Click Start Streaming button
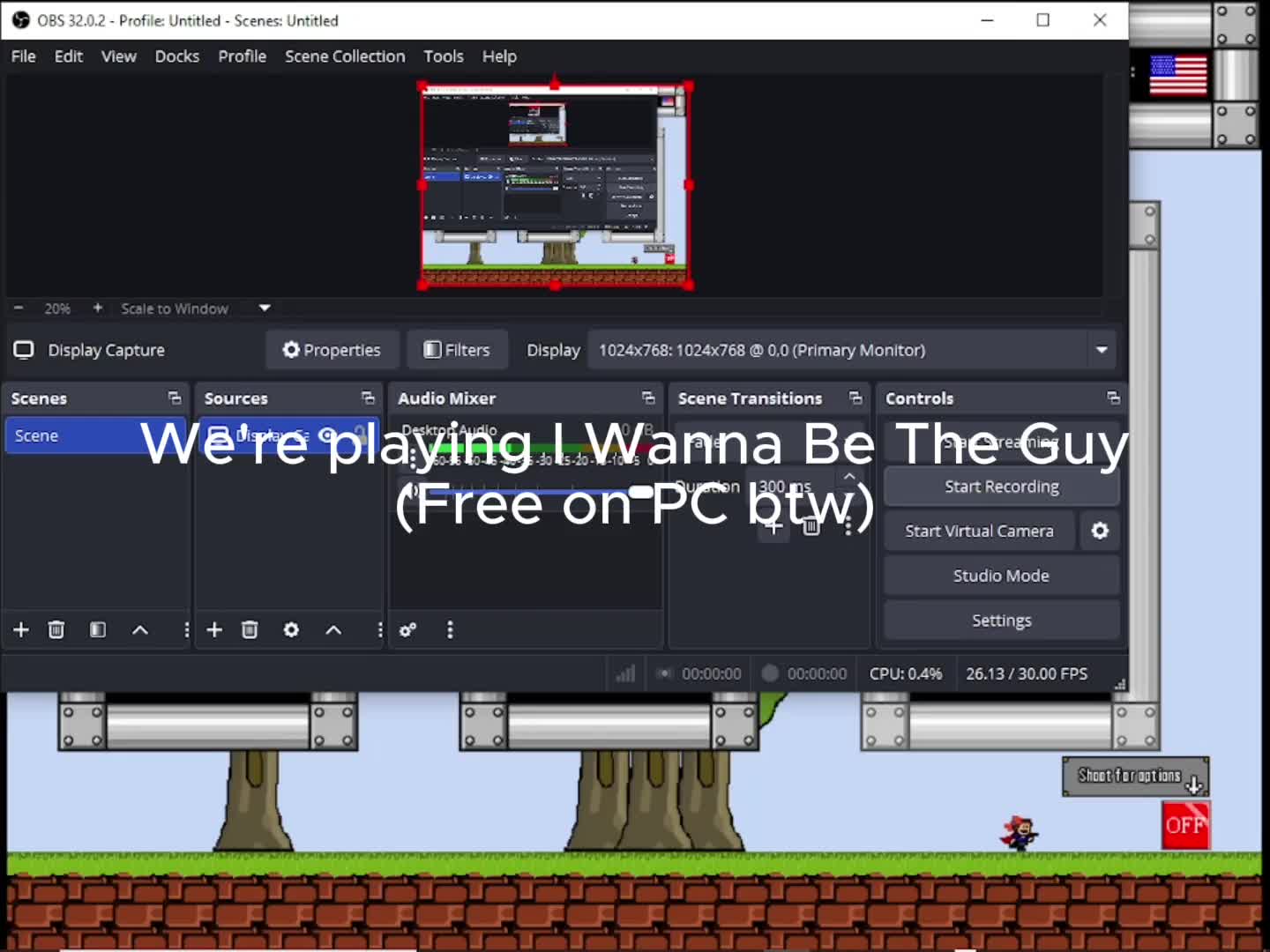Image resolution: width=1270 pixels, height=952 pixels. click(1002, 442)
